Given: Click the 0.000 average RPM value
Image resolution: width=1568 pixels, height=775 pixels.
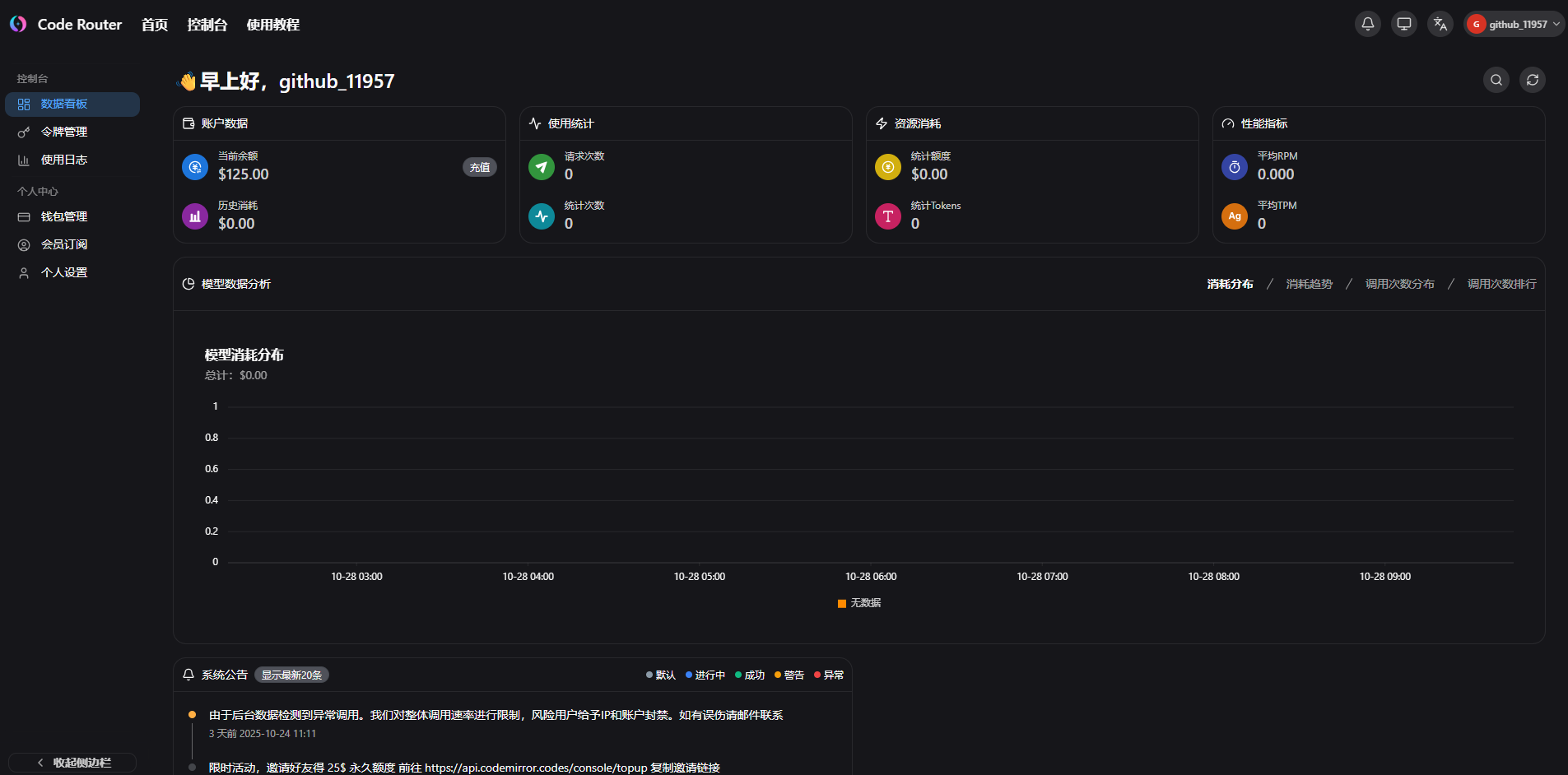Looking at the screenshot, I should (1276, 174).
